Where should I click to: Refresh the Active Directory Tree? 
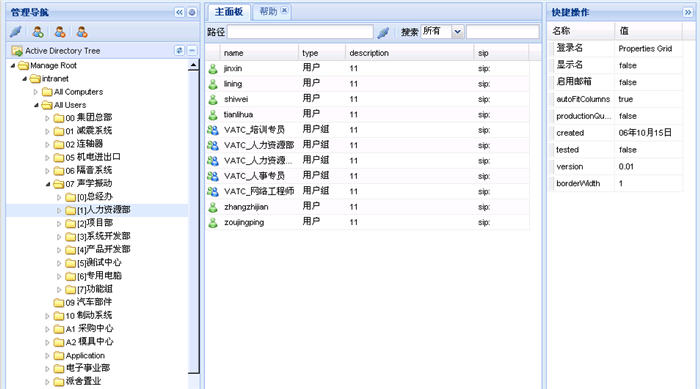tap(179, 50)
